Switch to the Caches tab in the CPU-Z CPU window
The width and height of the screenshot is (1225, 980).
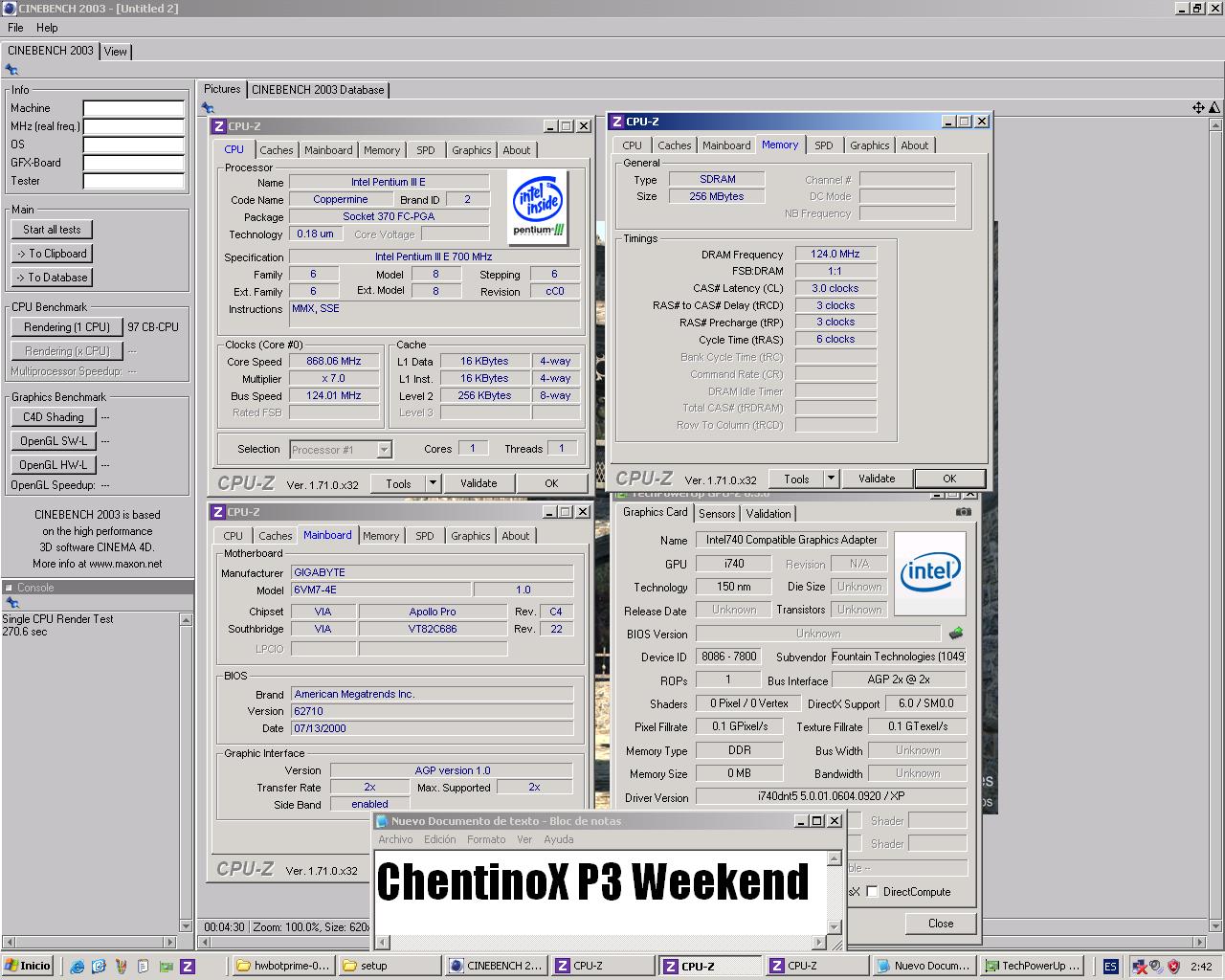pyautogui.click(x=277, y=150)
